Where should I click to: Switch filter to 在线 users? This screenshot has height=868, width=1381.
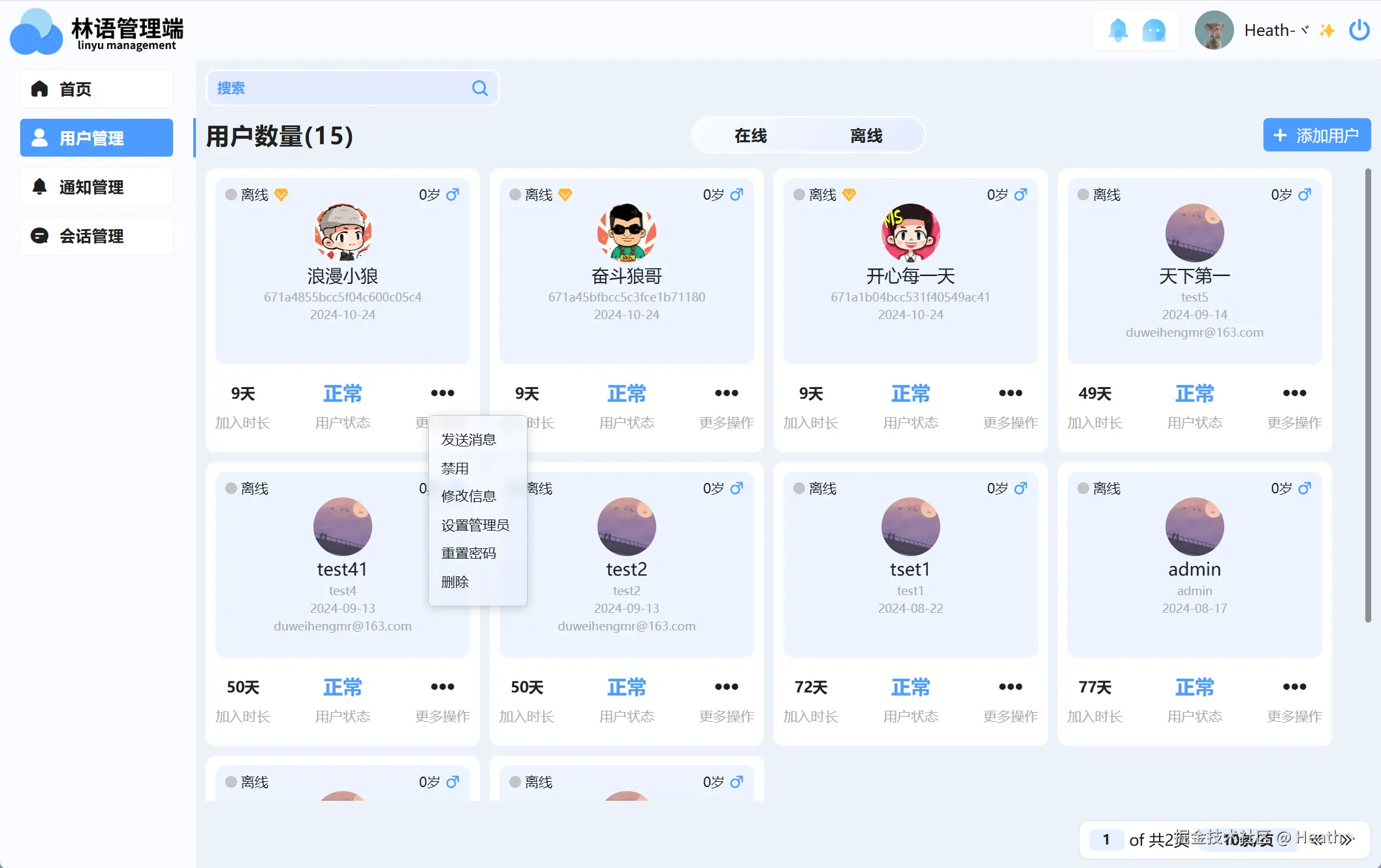pos(750,136)
